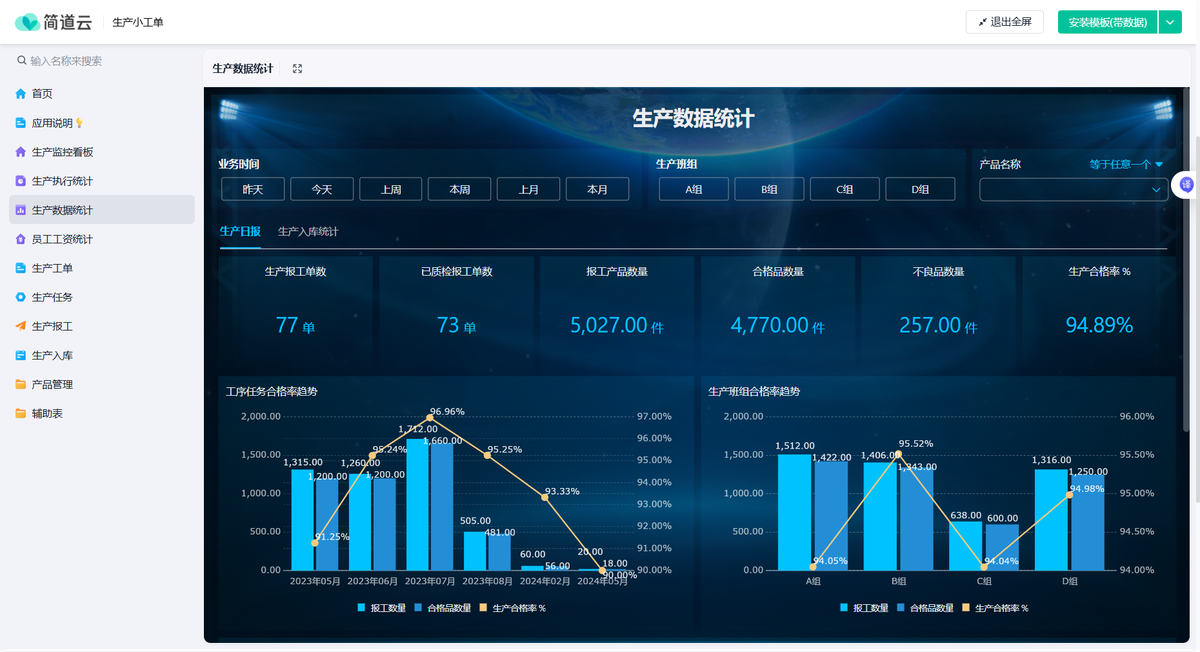The image size is (1200, 652).
Task: Filter by 今天
Action: click(x=322, y=189)
